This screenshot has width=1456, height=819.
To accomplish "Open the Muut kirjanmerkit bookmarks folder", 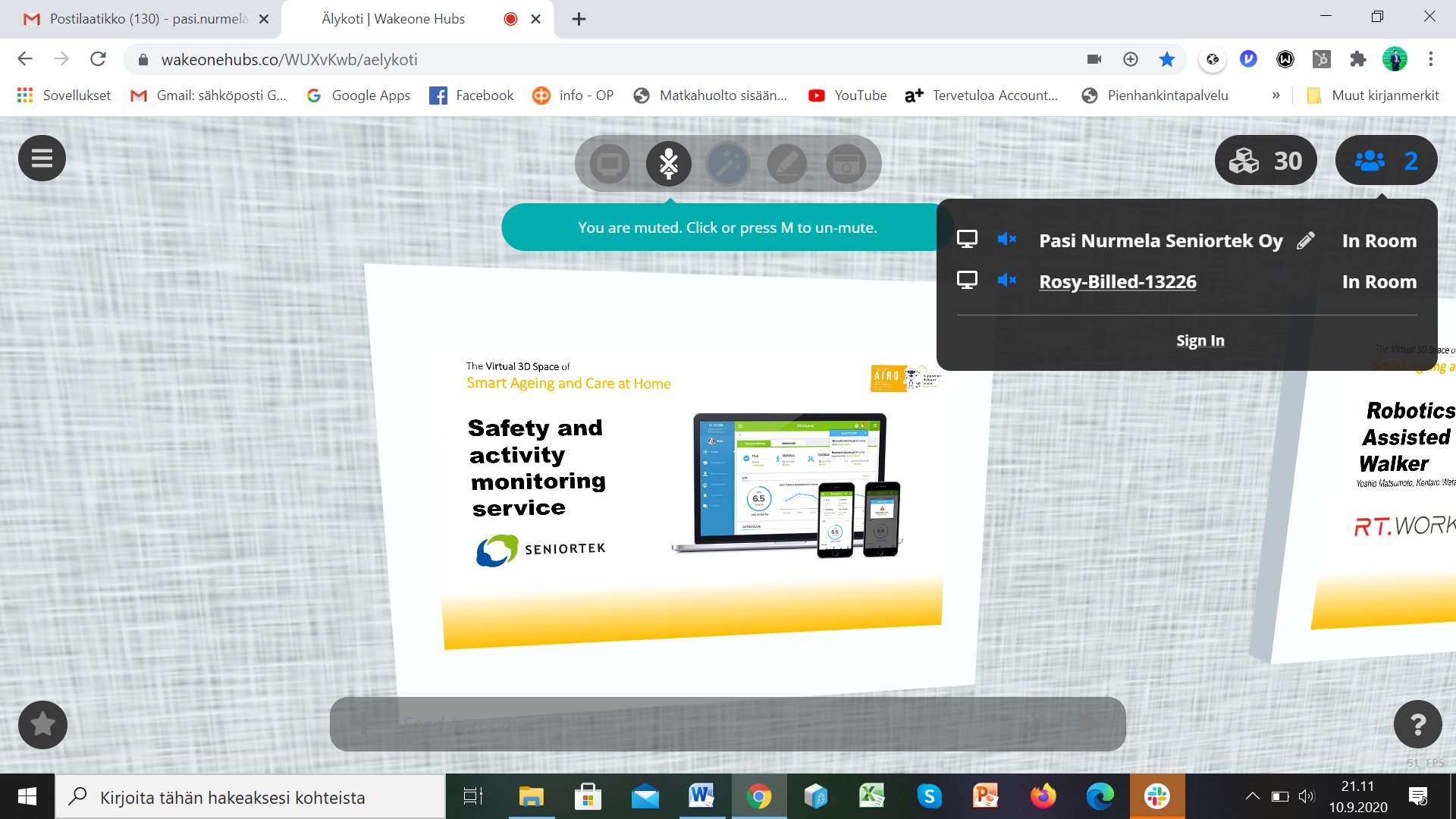I will click(1373, 96).
